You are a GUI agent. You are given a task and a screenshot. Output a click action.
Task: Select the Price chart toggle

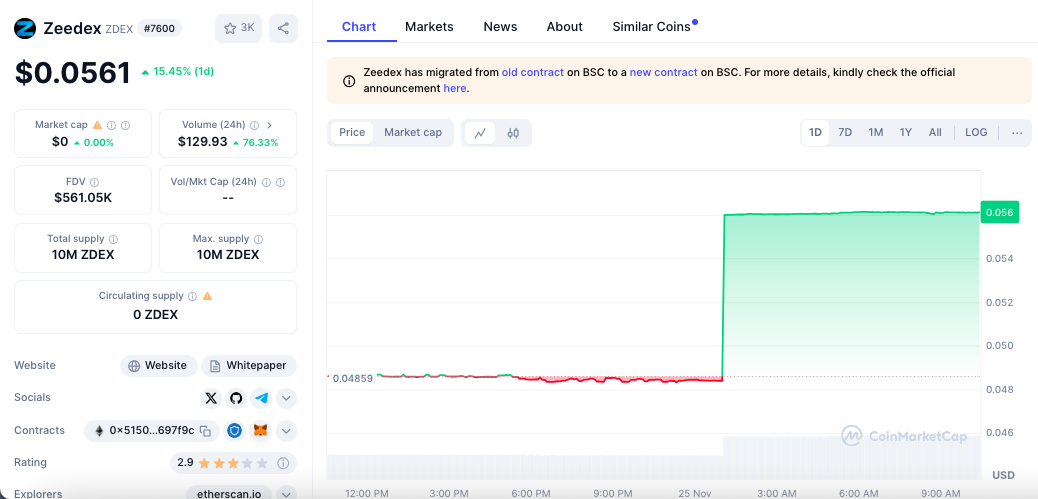click(352, 132)
